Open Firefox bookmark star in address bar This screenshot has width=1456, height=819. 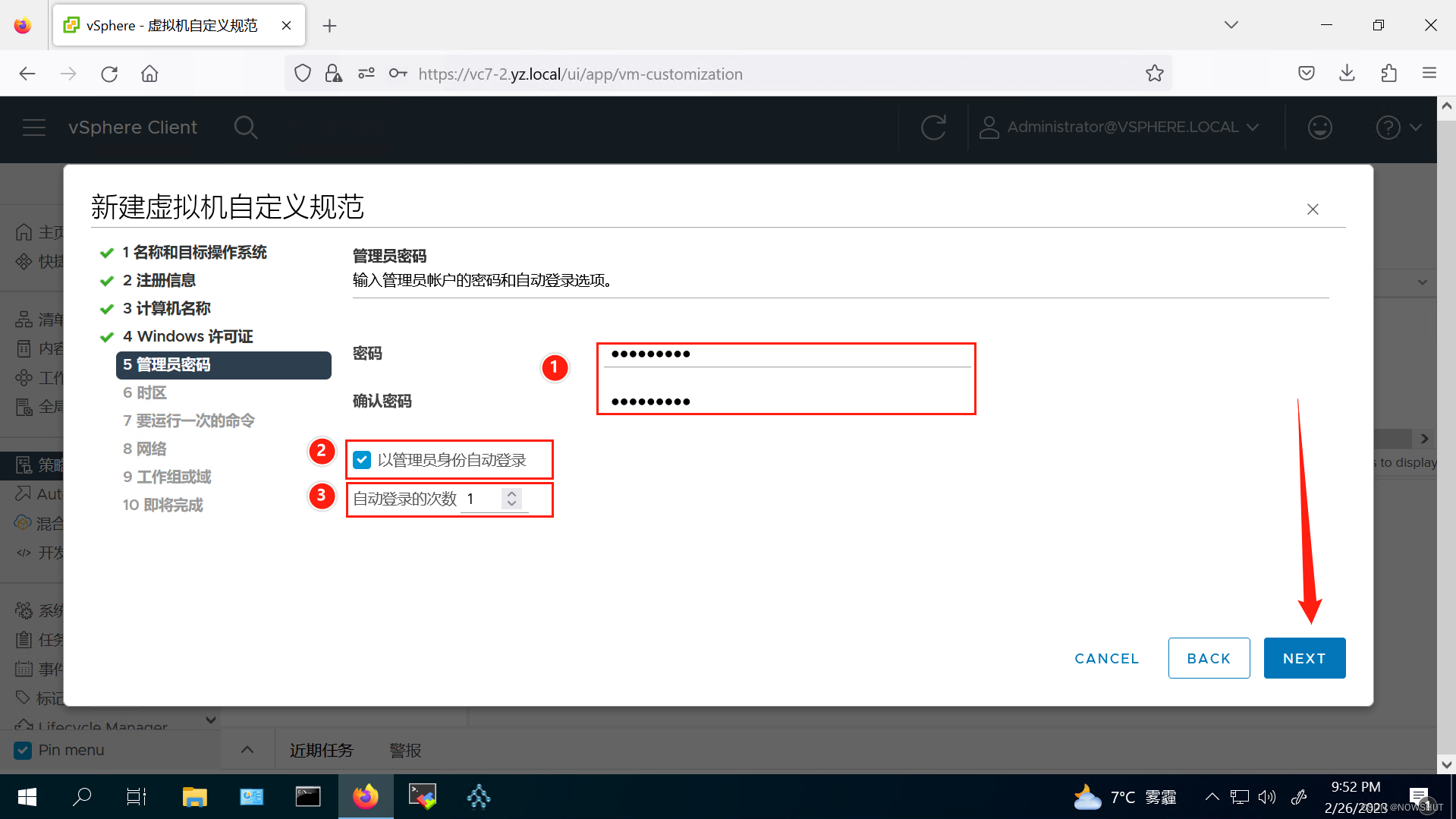pos(1155,73)
